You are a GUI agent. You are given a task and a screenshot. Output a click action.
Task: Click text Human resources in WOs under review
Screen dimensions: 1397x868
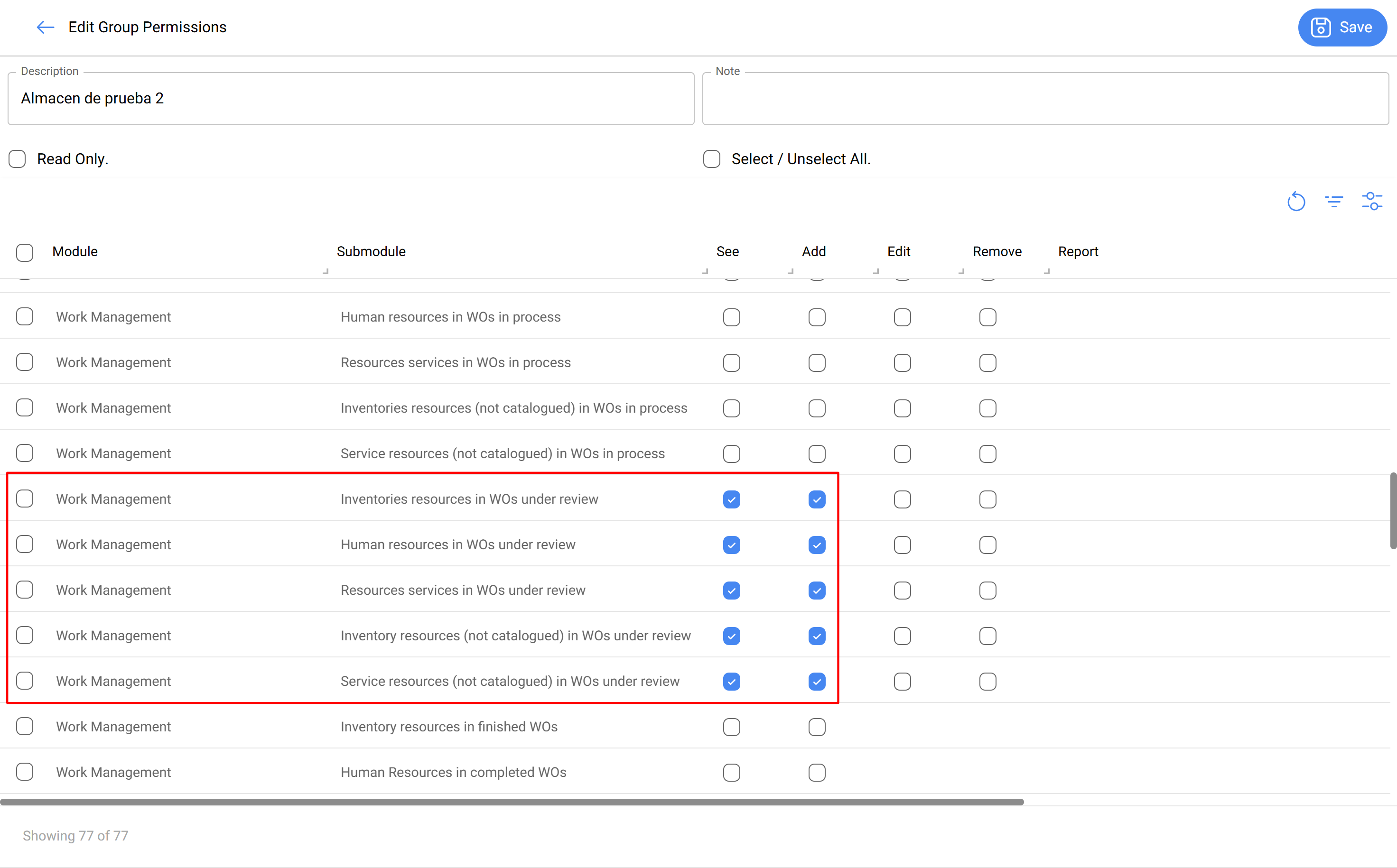pyautogui.click(x=457, y=545)
